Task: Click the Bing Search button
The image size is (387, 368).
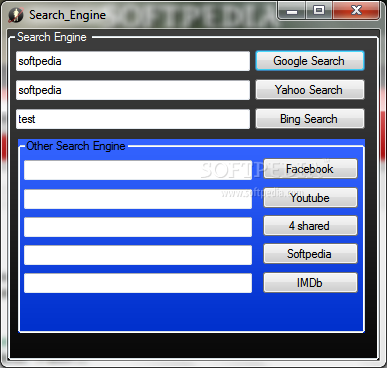Action: [310, 119]
